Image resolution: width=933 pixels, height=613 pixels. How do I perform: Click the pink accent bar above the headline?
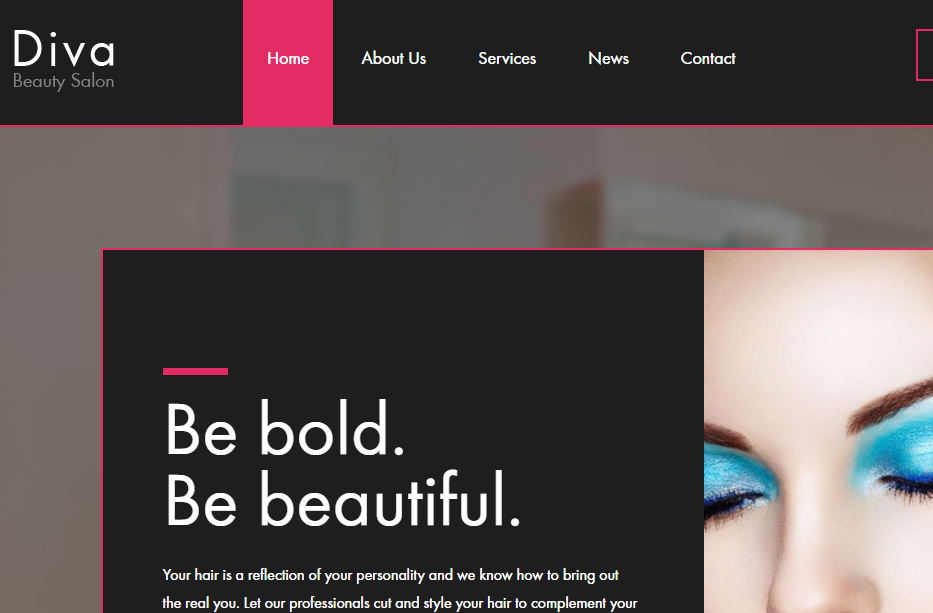[x=195, y=371]
